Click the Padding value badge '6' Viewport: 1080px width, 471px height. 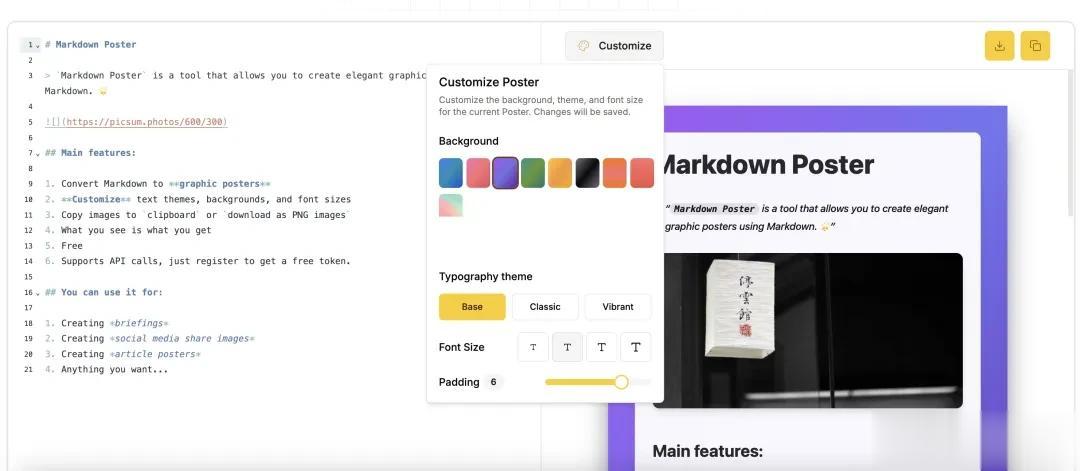[x=493, y=382]
